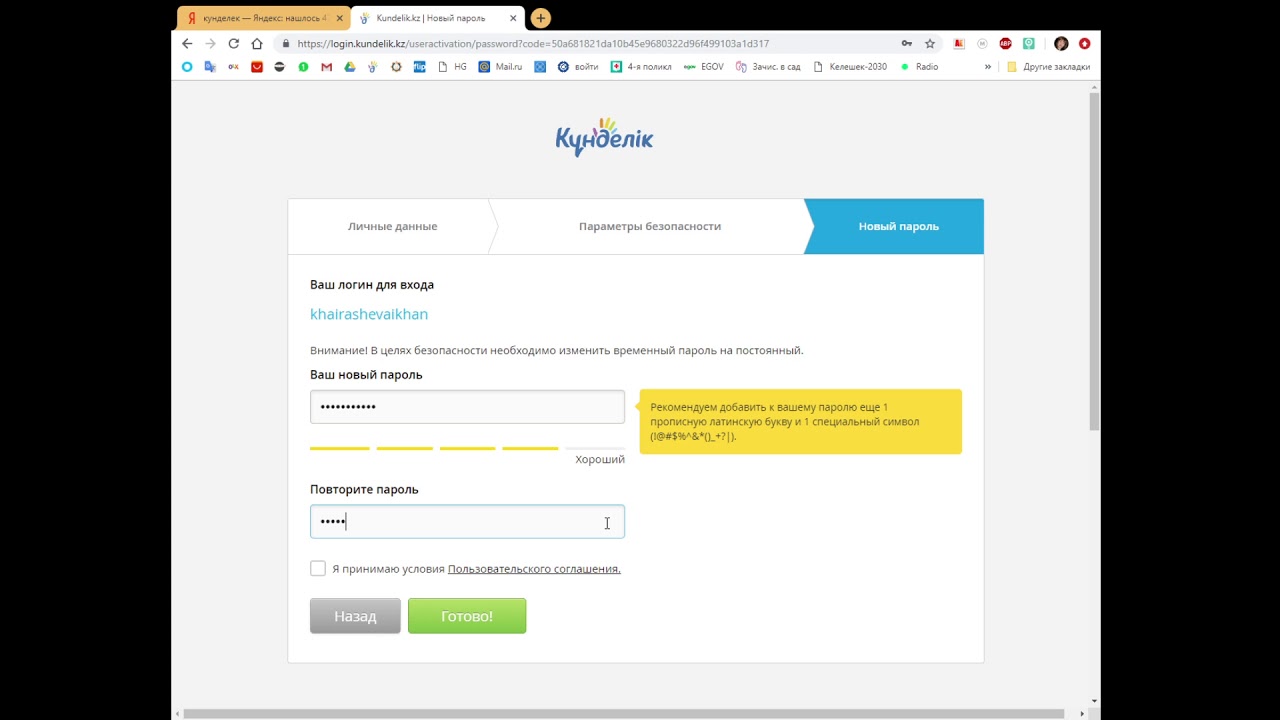Open the green circle bookmark icon
The width and height of the screenshot is (1280, 720).
pos(303,67)
